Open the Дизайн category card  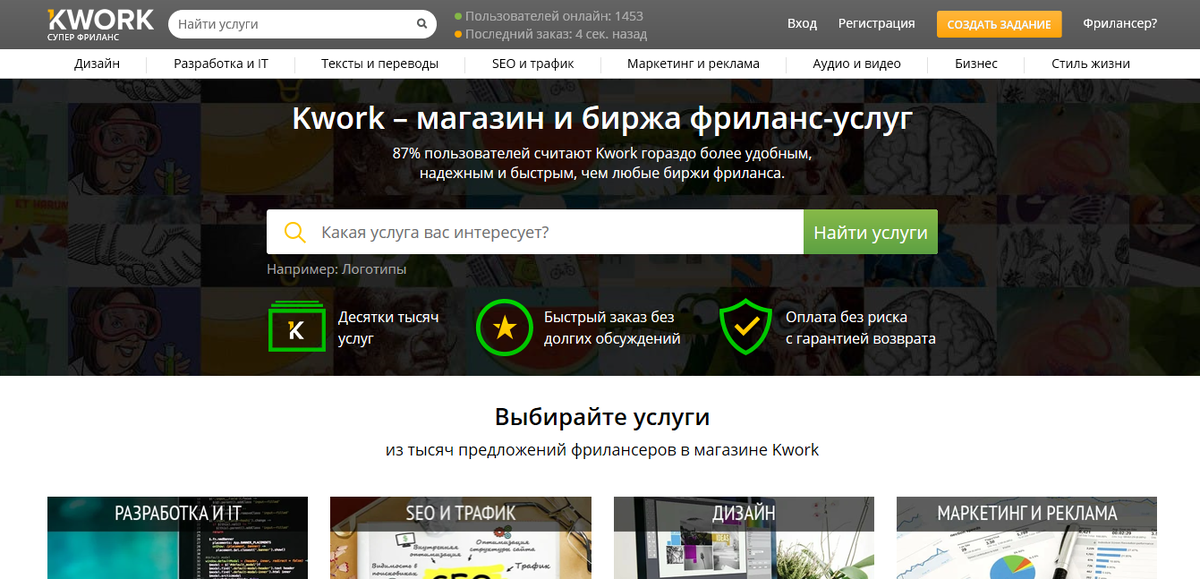click(x=743, y=537)
